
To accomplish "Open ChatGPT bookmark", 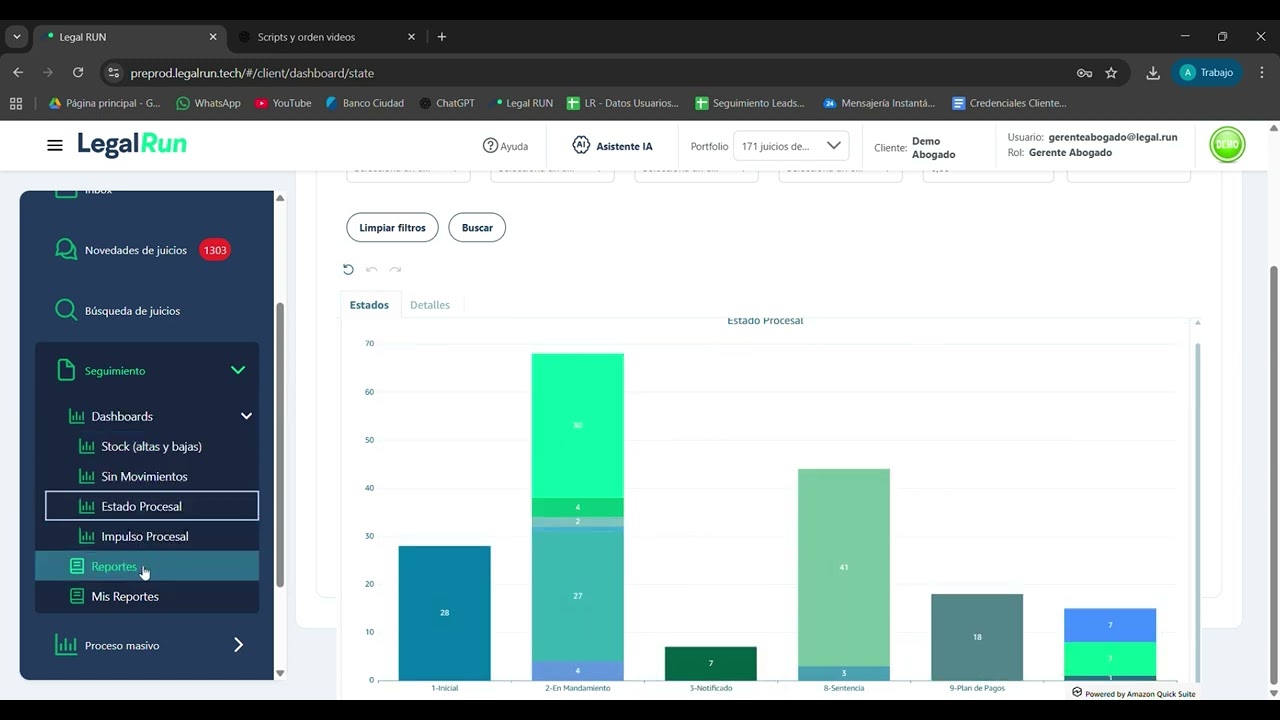I will [446, 103].
